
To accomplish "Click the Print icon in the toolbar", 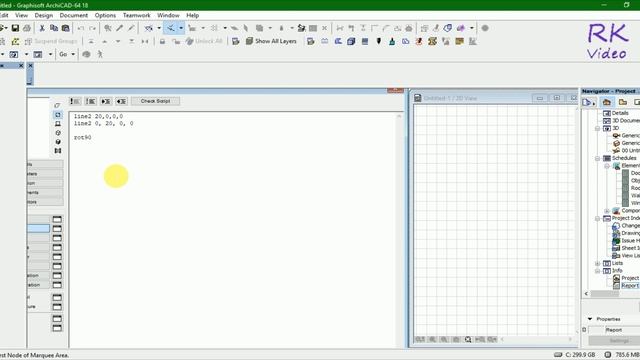I will click(27, 28).
